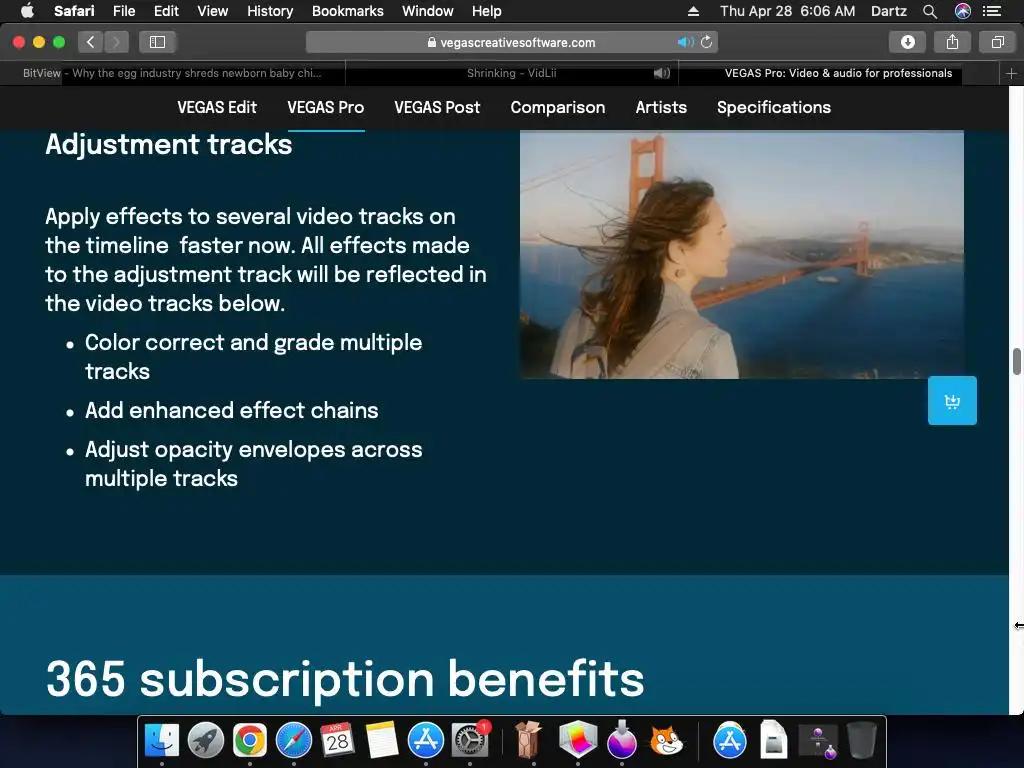
Task: Mute the Shrinking - VidLii tab speaker
Action: click(x=662, y=73)
